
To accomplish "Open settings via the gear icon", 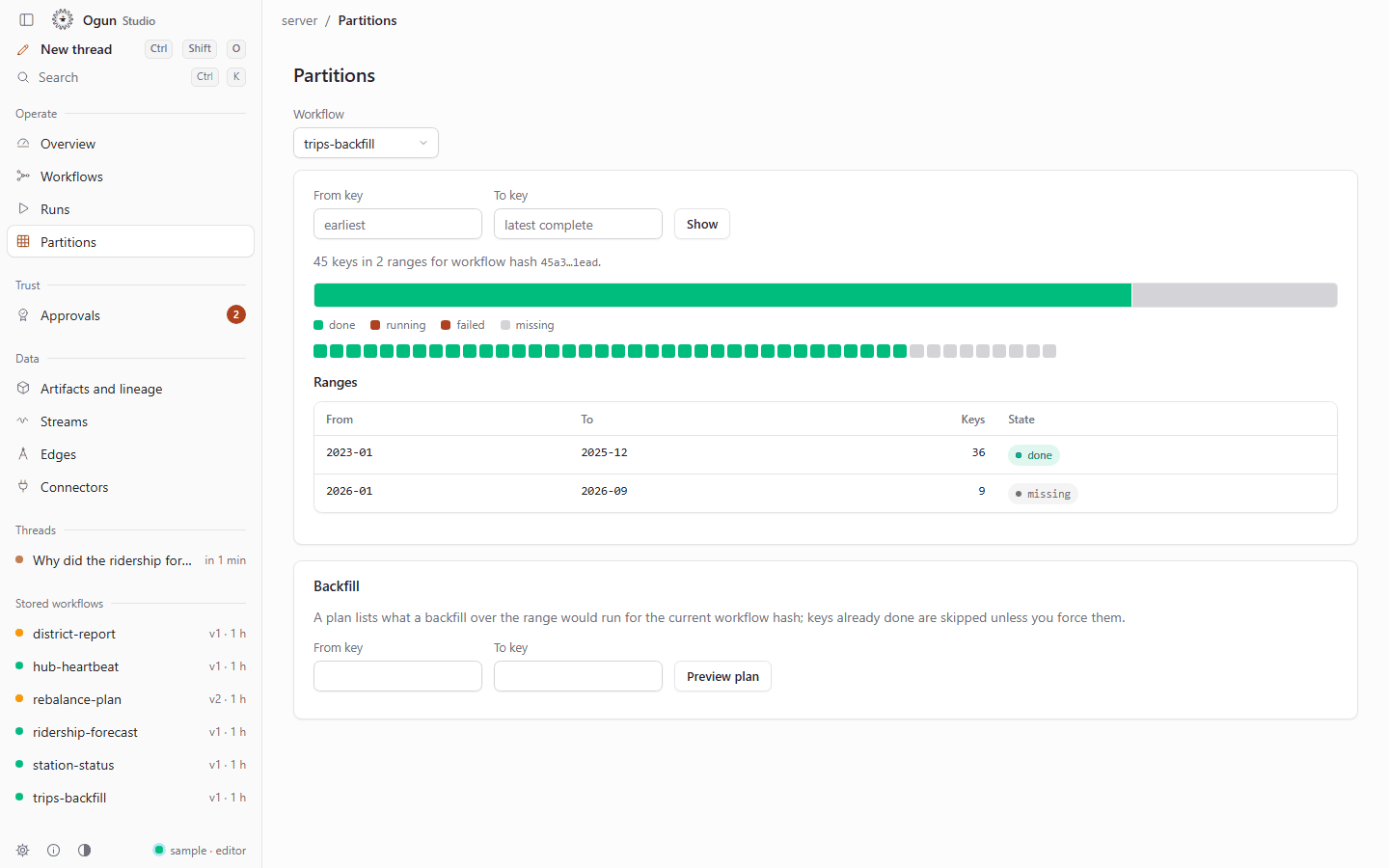I will tap(23, 851).
